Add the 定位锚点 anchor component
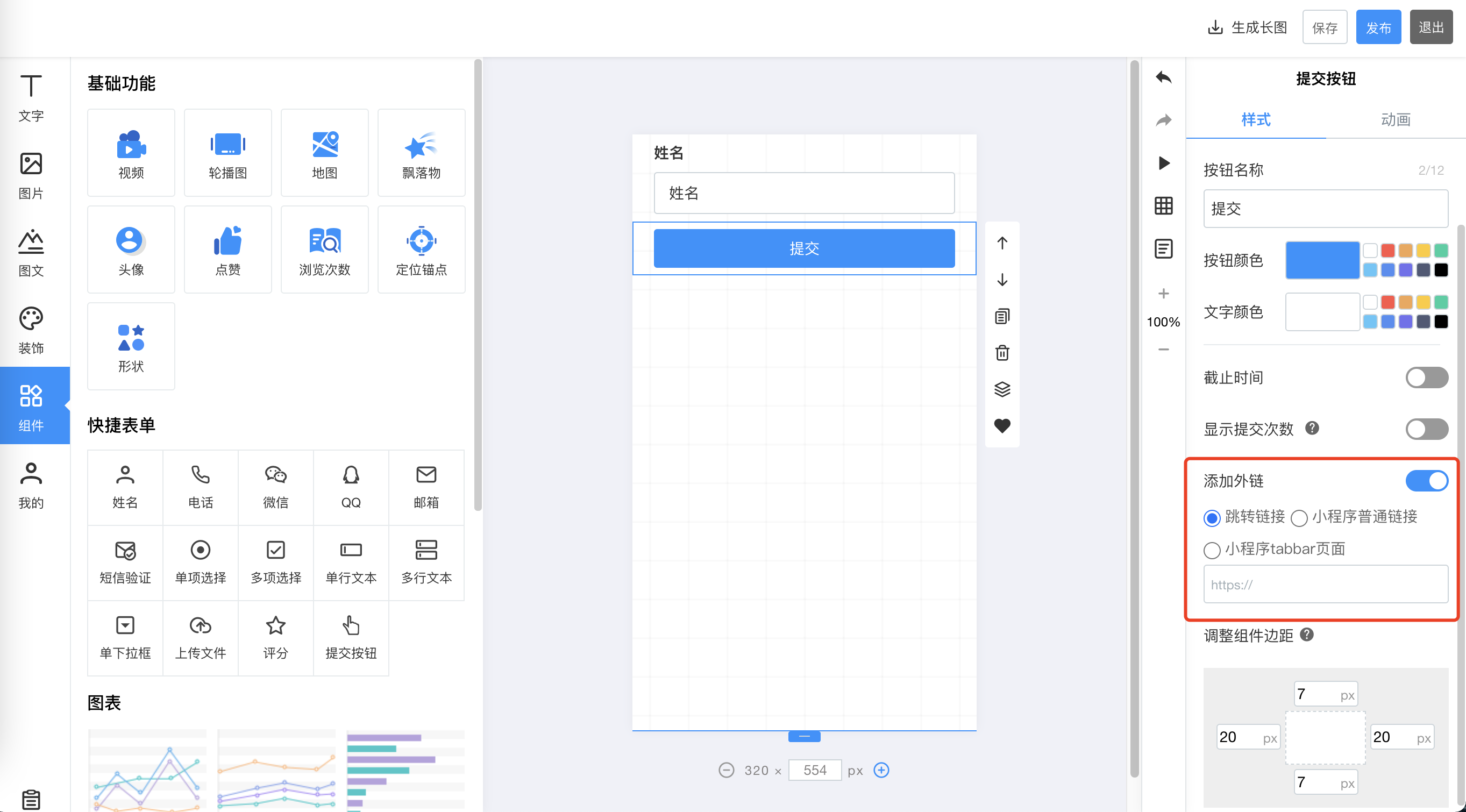 pos(421,249)
